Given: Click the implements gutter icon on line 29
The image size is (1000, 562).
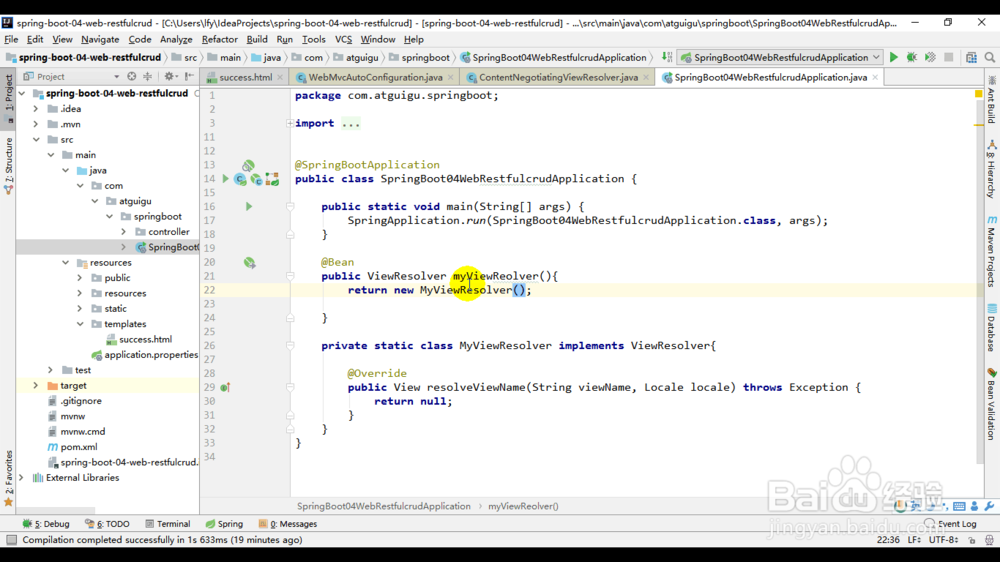Looking at the screenshot, I should click(x=225, y=387).
